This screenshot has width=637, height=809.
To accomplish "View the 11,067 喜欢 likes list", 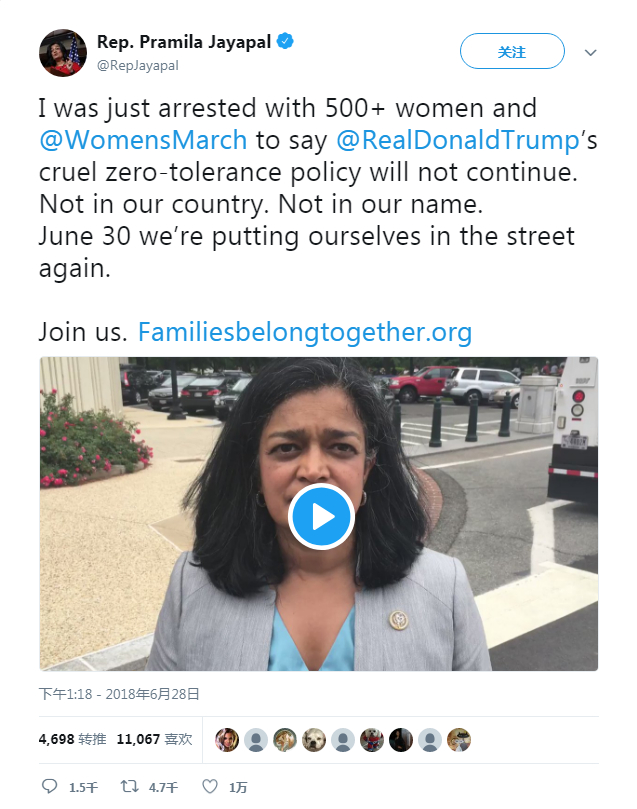I will pos(154,740).
